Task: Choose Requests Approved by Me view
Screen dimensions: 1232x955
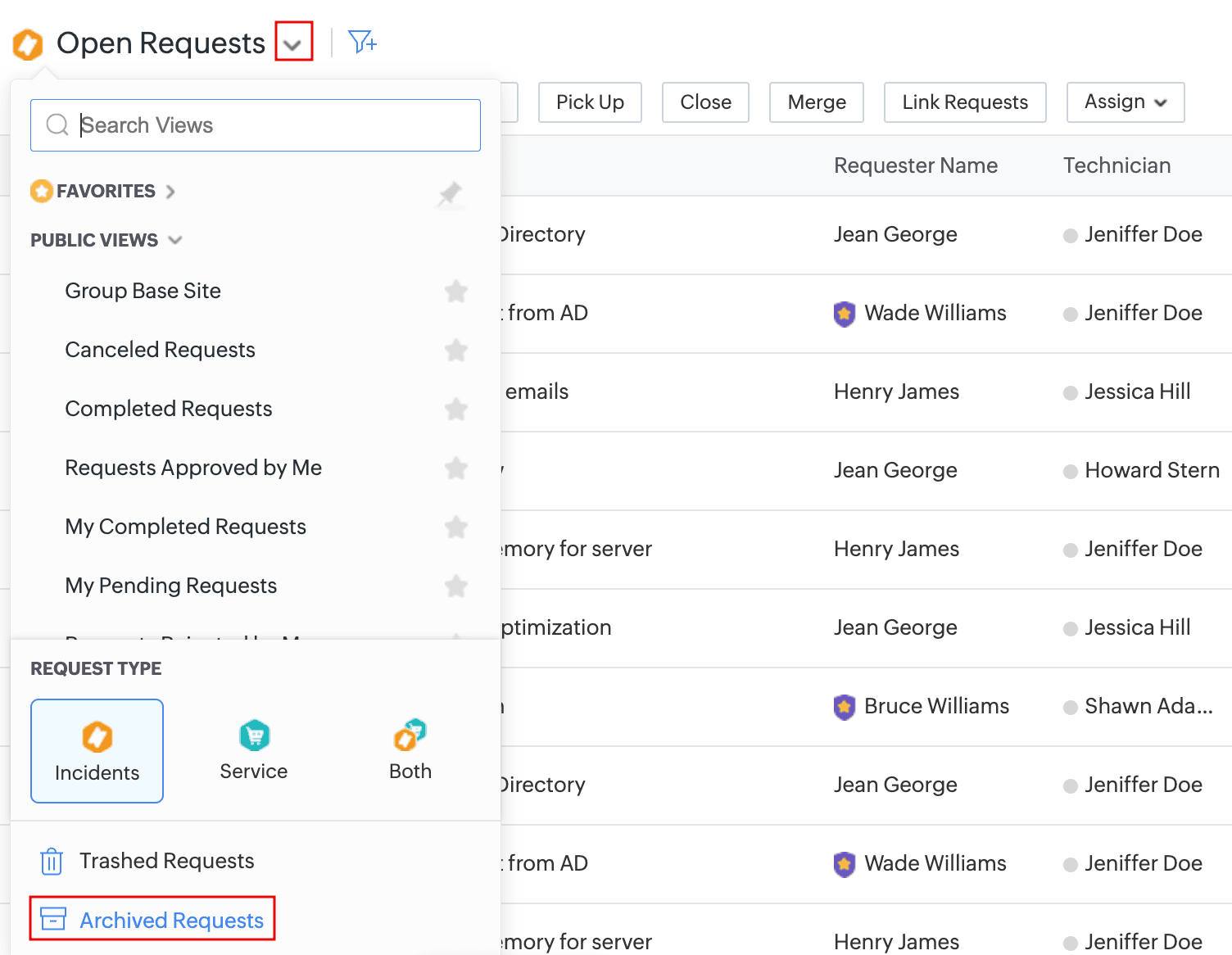Action: (x=193, y=468)
